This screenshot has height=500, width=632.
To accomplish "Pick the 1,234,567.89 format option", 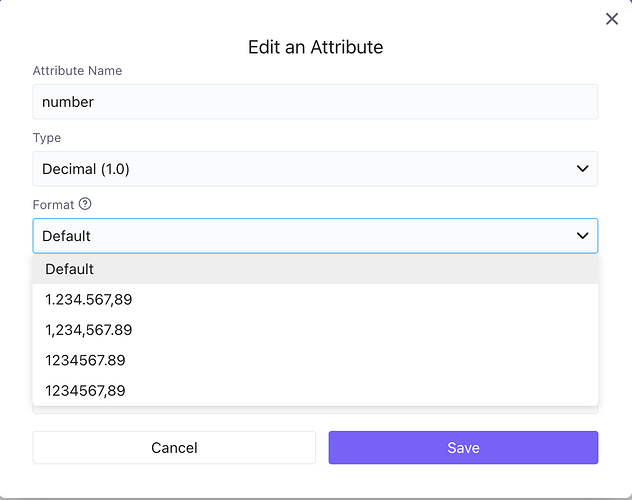I will [x=88, y=330].
